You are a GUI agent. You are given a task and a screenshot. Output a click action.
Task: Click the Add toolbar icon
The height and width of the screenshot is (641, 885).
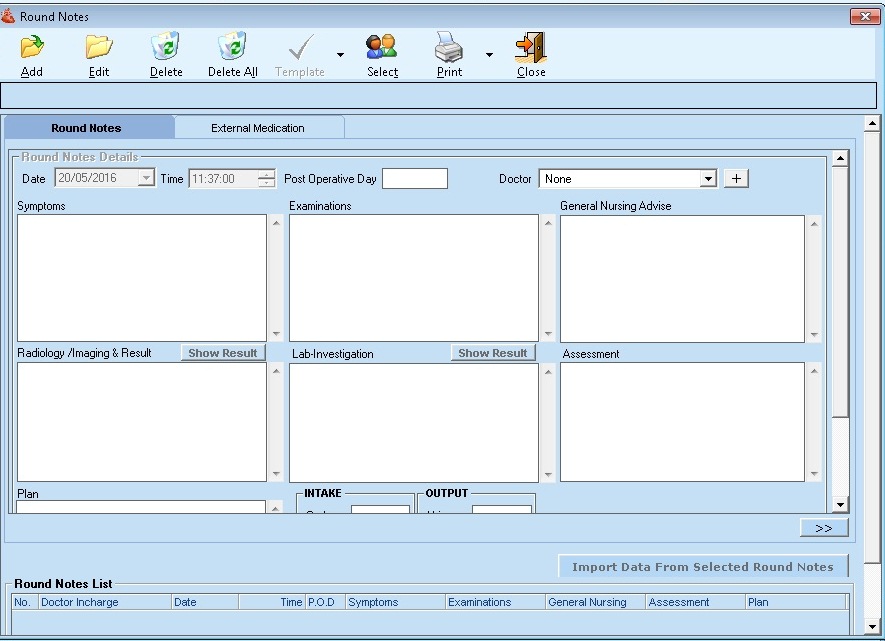point(32,47)
